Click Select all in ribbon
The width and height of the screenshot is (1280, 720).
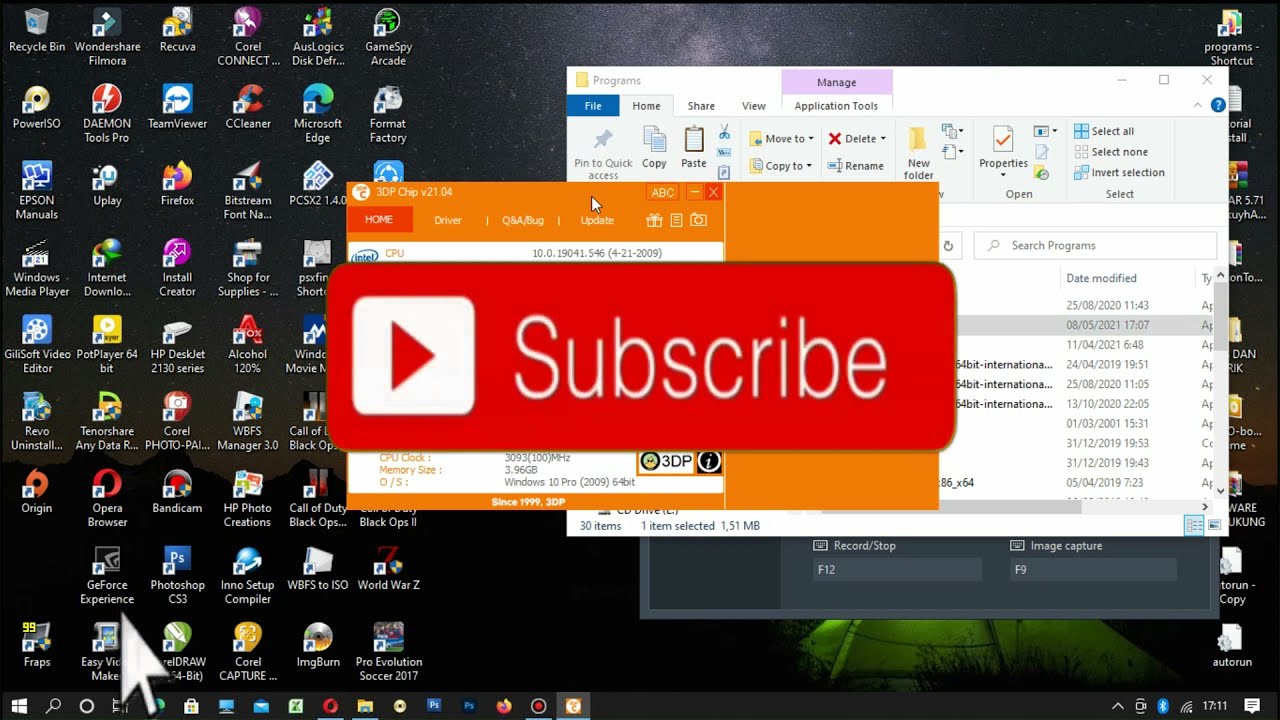point(1104,131)
